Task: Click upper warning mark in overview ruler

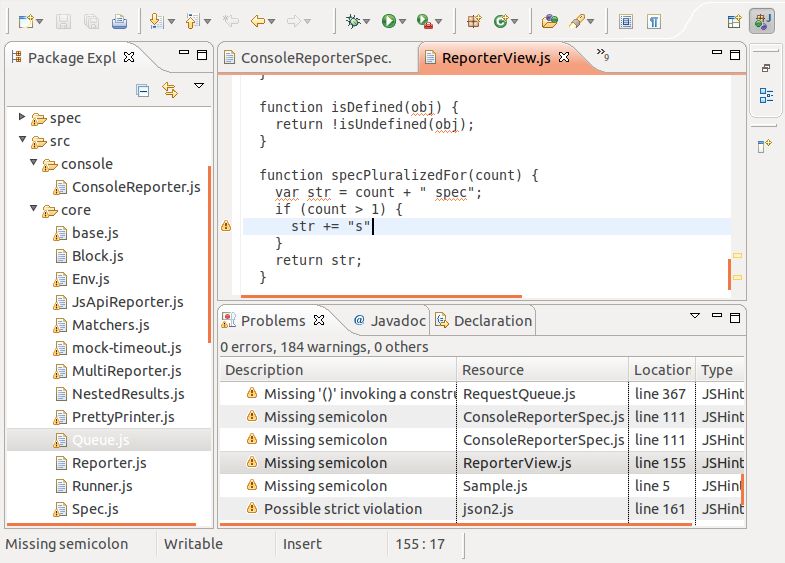Action: click(x=737, y=255)
